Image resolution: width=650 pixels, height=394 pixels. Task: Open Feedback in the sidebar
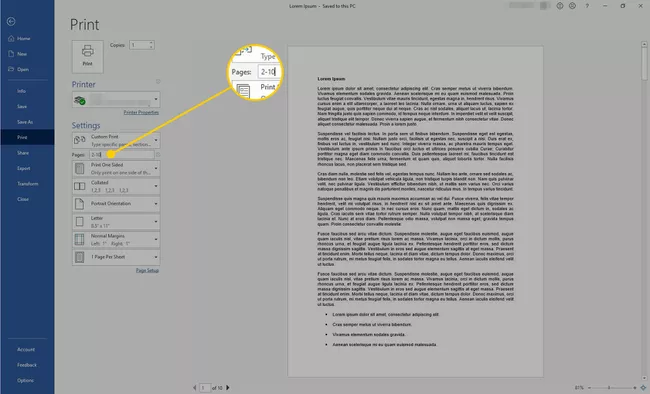[x=27, y=365]
